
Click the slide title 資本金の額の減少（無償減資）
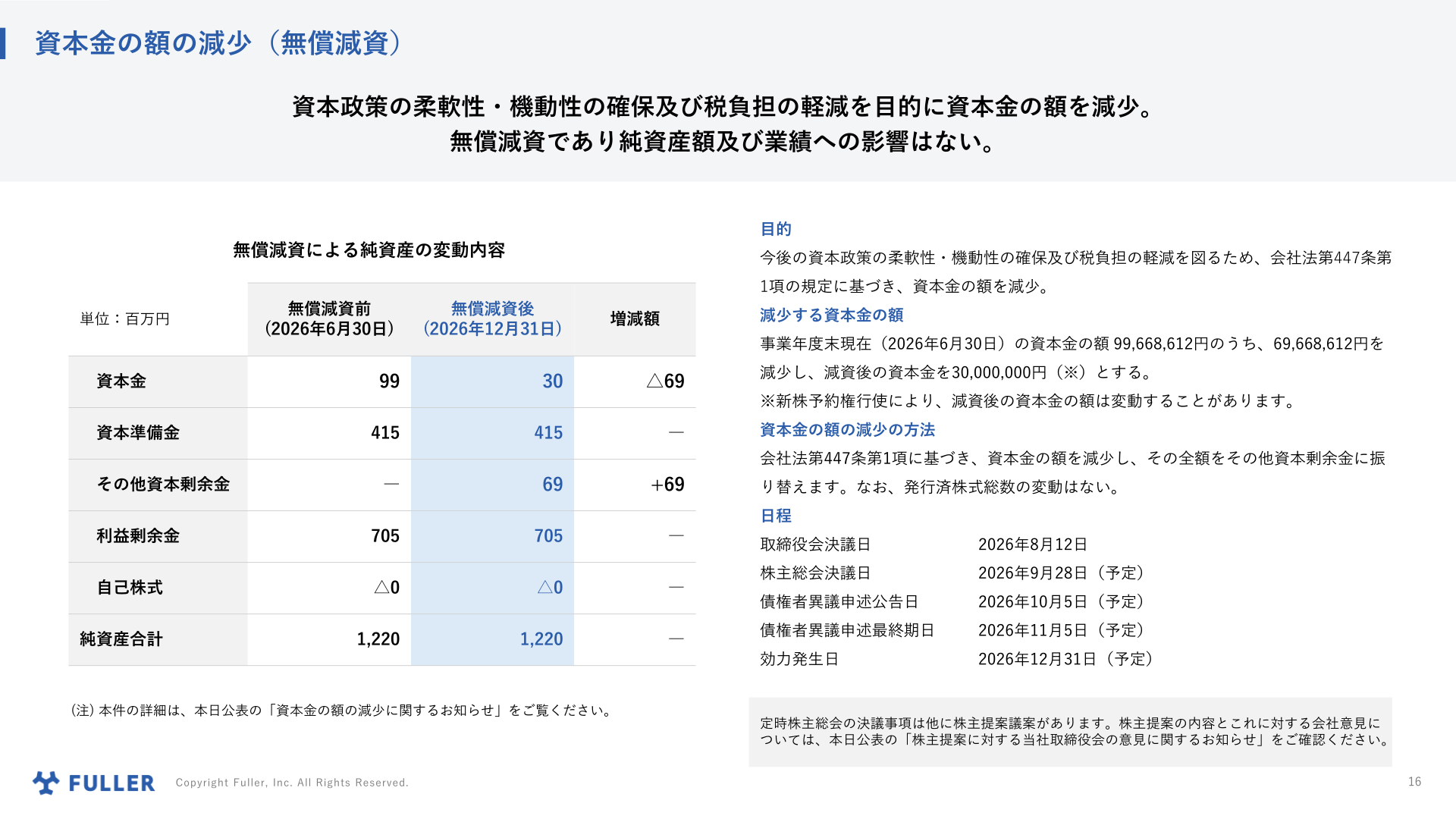(x=218, y=43)
